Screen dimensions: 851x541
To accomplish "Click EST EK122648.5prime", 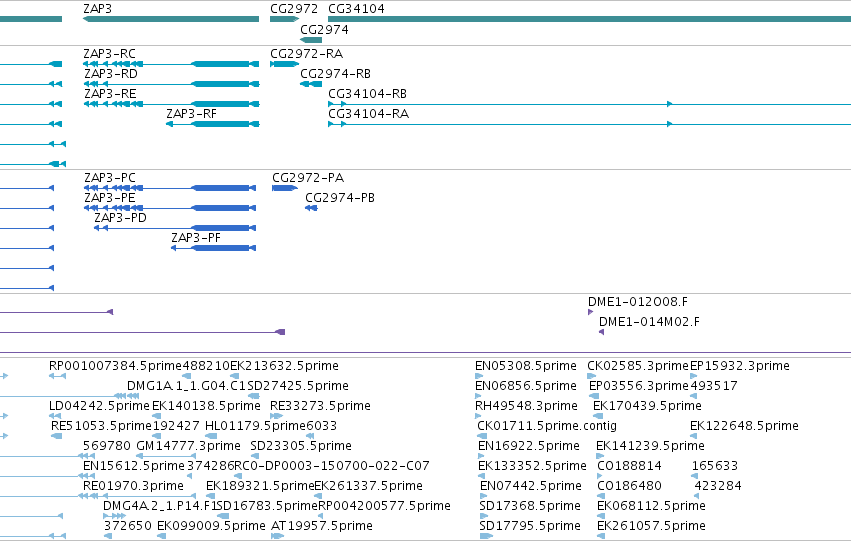I will click(x=744, y=427).
